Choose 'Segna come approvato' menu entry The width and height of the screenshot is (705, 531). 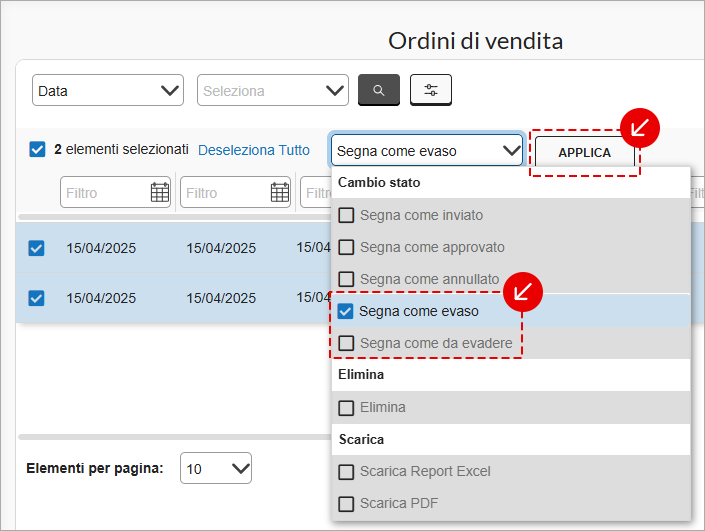point(511,247)
